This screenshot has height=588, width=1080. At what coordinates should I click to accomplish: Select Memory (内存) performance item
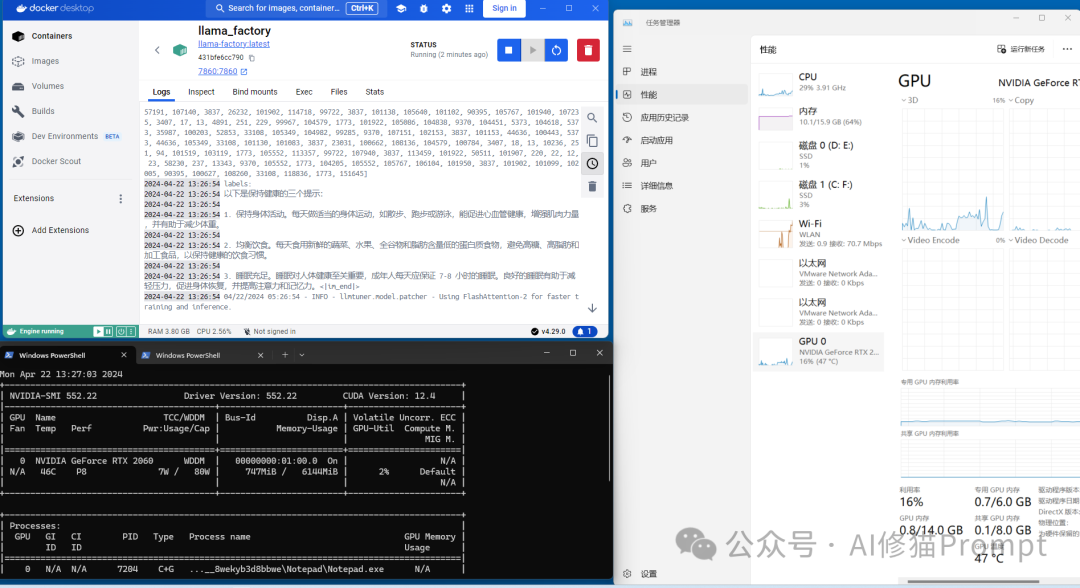click(819, 117)
